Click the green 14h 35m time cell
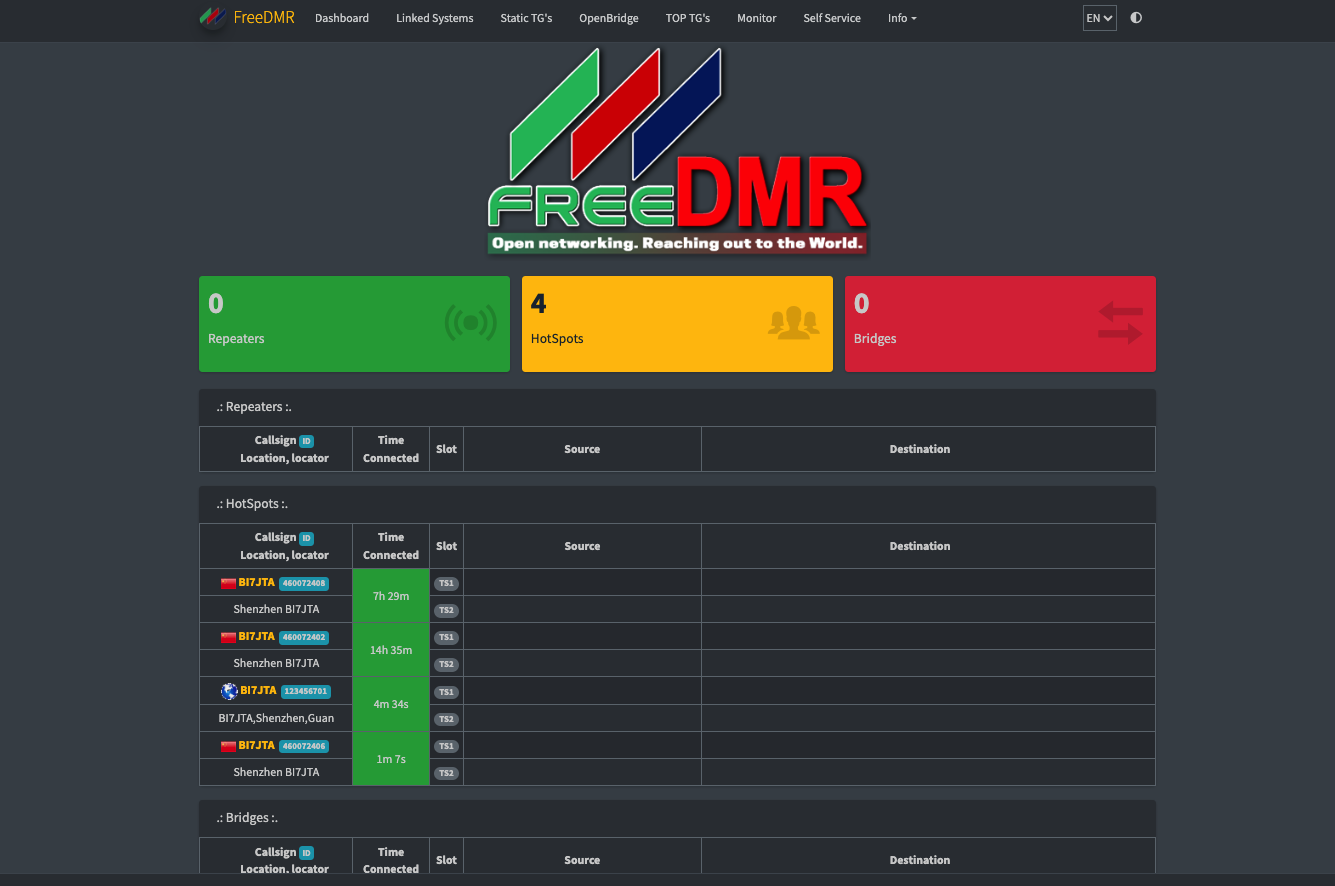Screen dimensions: 1335x886 (x=391, y=650)
